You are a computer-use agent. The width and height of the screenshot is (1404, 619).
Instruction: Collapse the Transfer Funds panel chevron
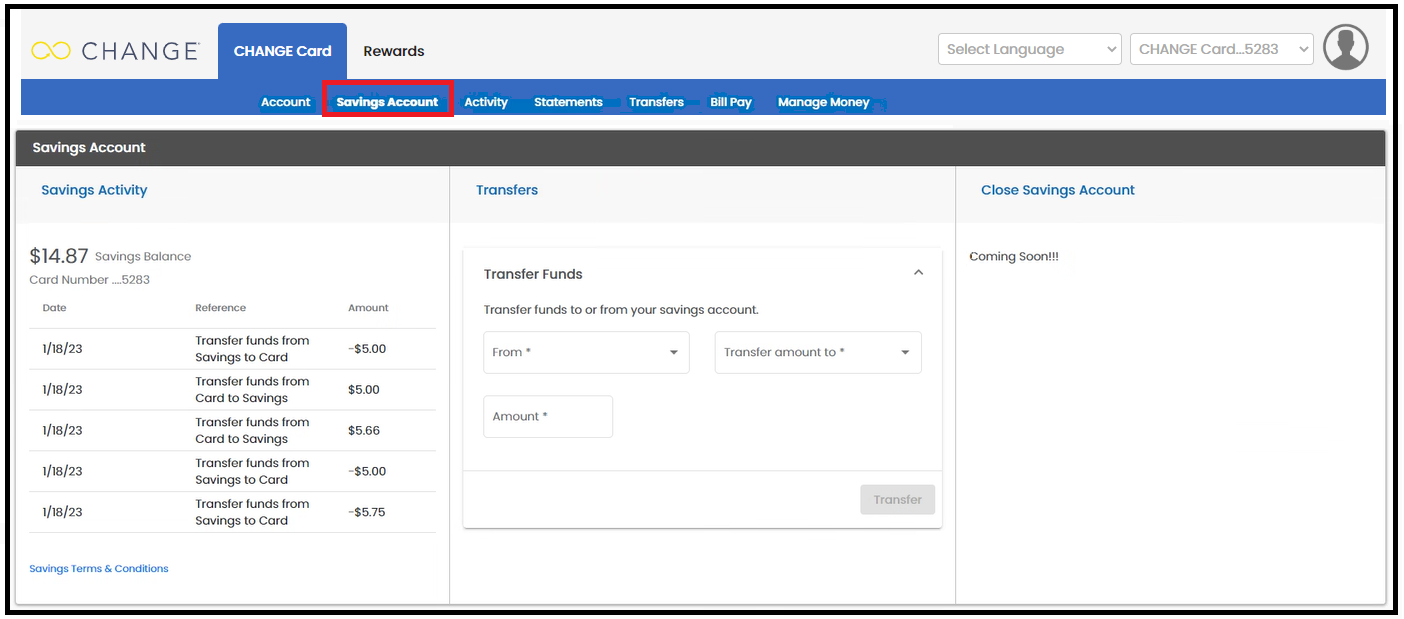pyautogui.click(x=918, y=273)
